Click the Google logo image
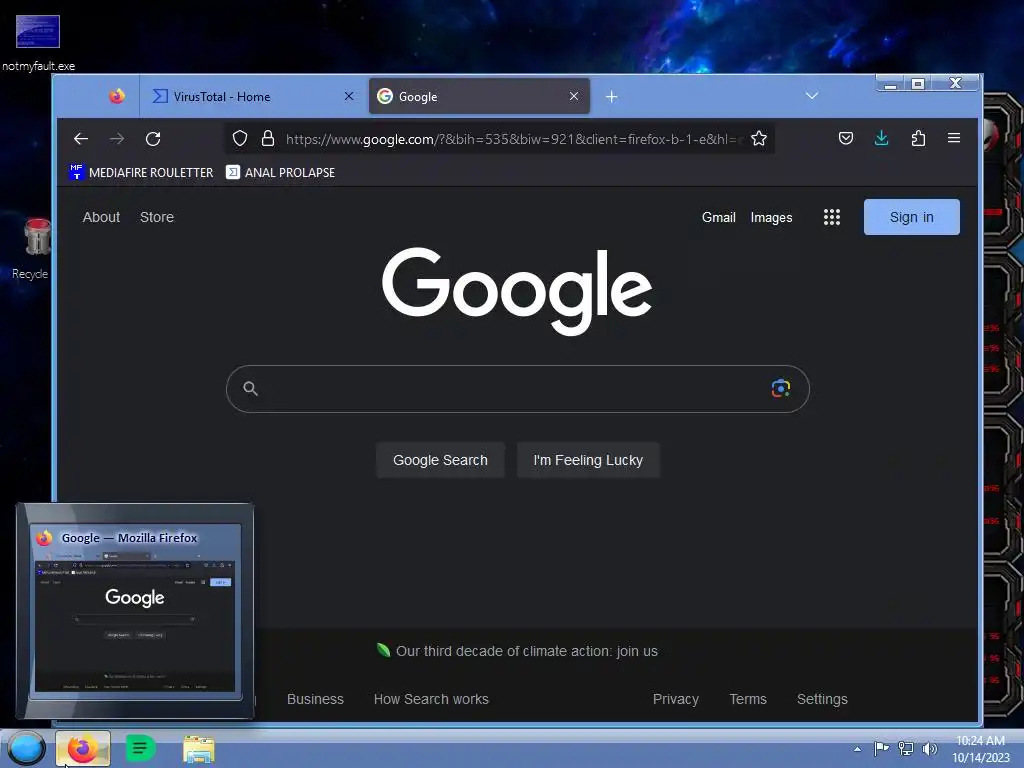 (517, 291)
